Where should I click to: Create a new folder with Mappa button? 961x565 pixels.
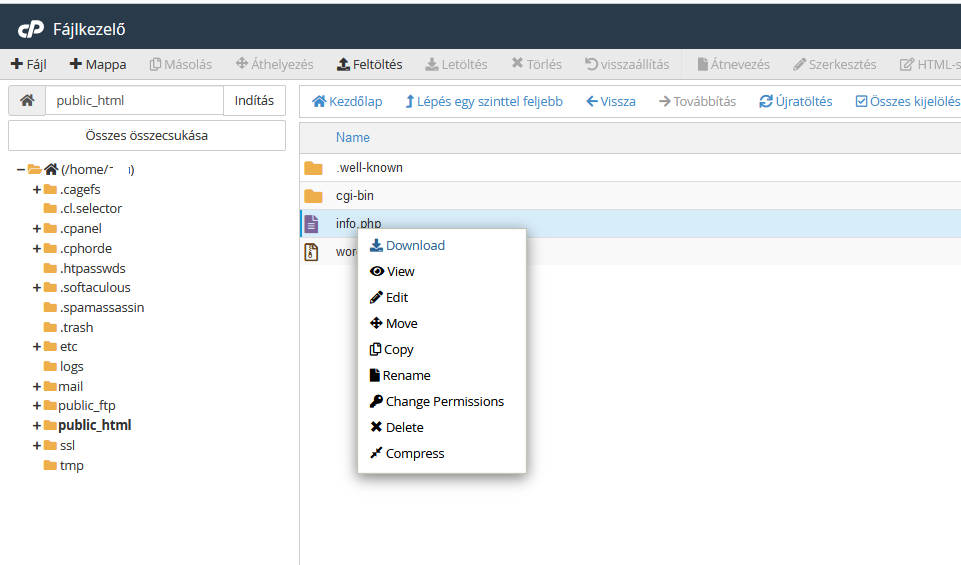point(98,64)
